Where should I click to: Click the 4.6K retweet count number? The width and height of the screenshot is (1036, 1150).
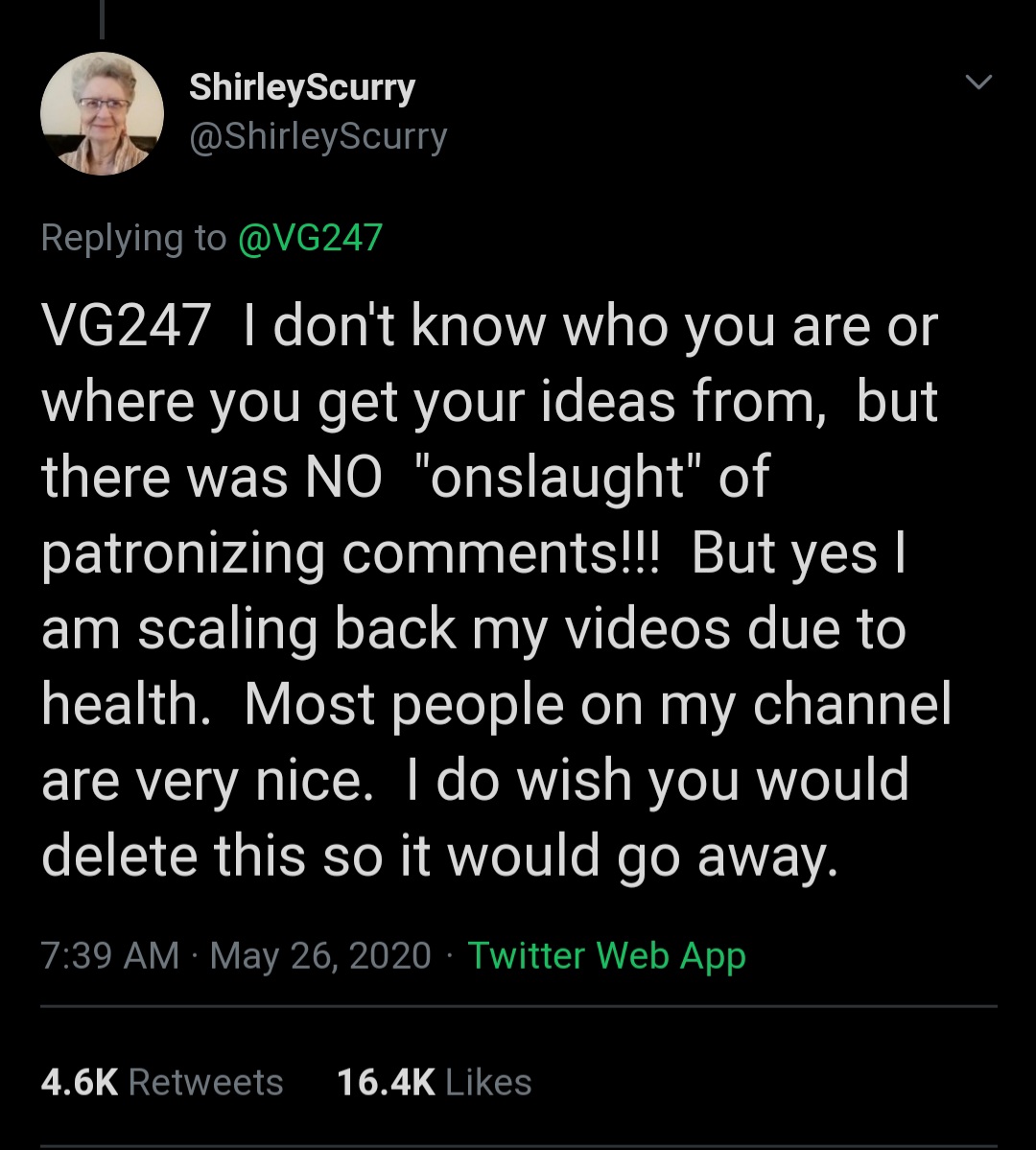[80, 1082]
